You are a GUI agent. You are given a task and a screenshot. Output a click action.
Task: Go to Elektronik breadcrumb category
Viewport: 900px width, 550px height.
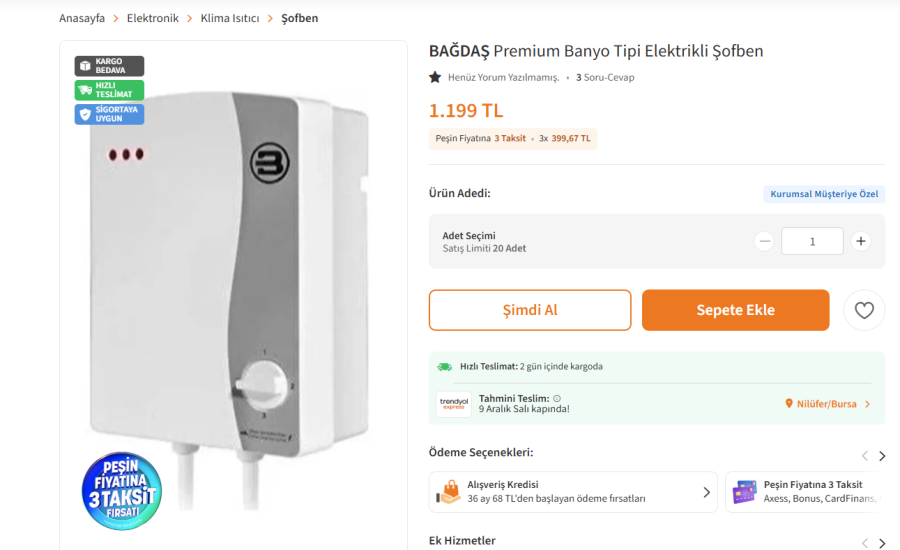coord(153,18)
